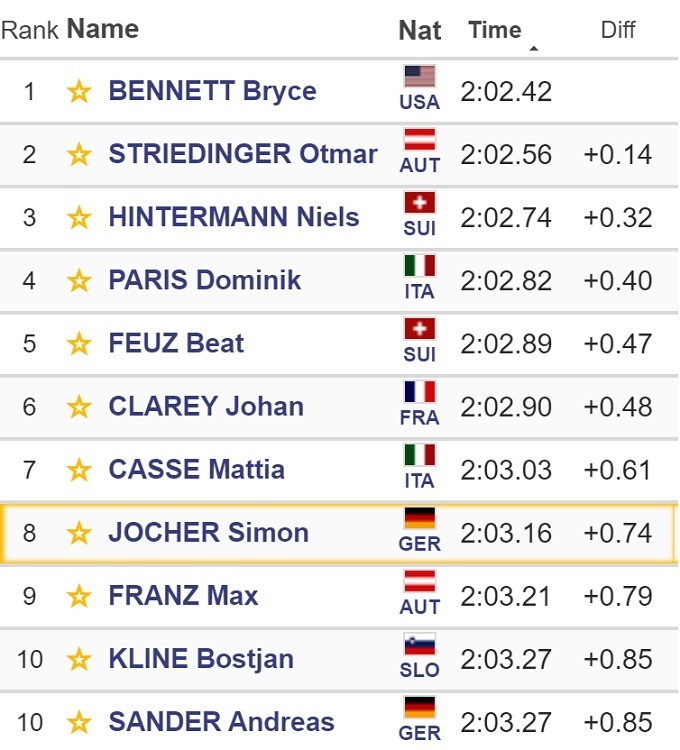Sort by the Diff column header

(x=617, y=30)
